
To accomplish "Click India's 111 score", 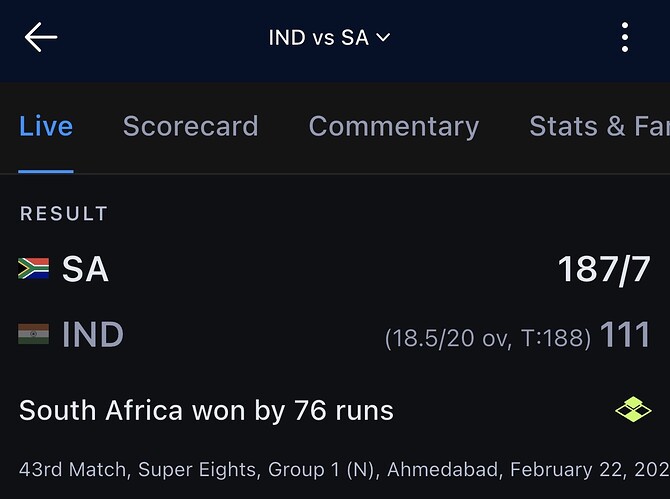I will click(626, 335).
